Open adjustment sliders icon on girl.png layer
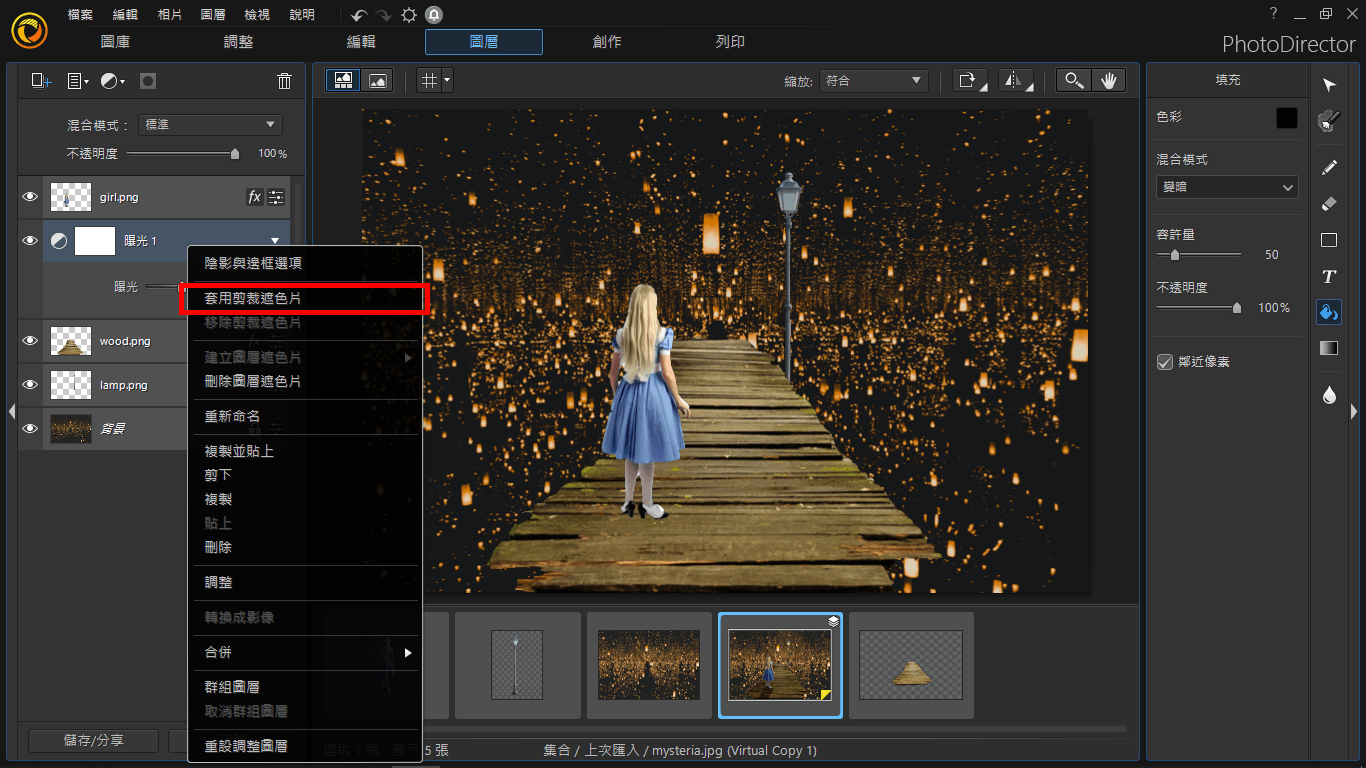The height and width of the screenshot is (768, 1366). point(276,197)
